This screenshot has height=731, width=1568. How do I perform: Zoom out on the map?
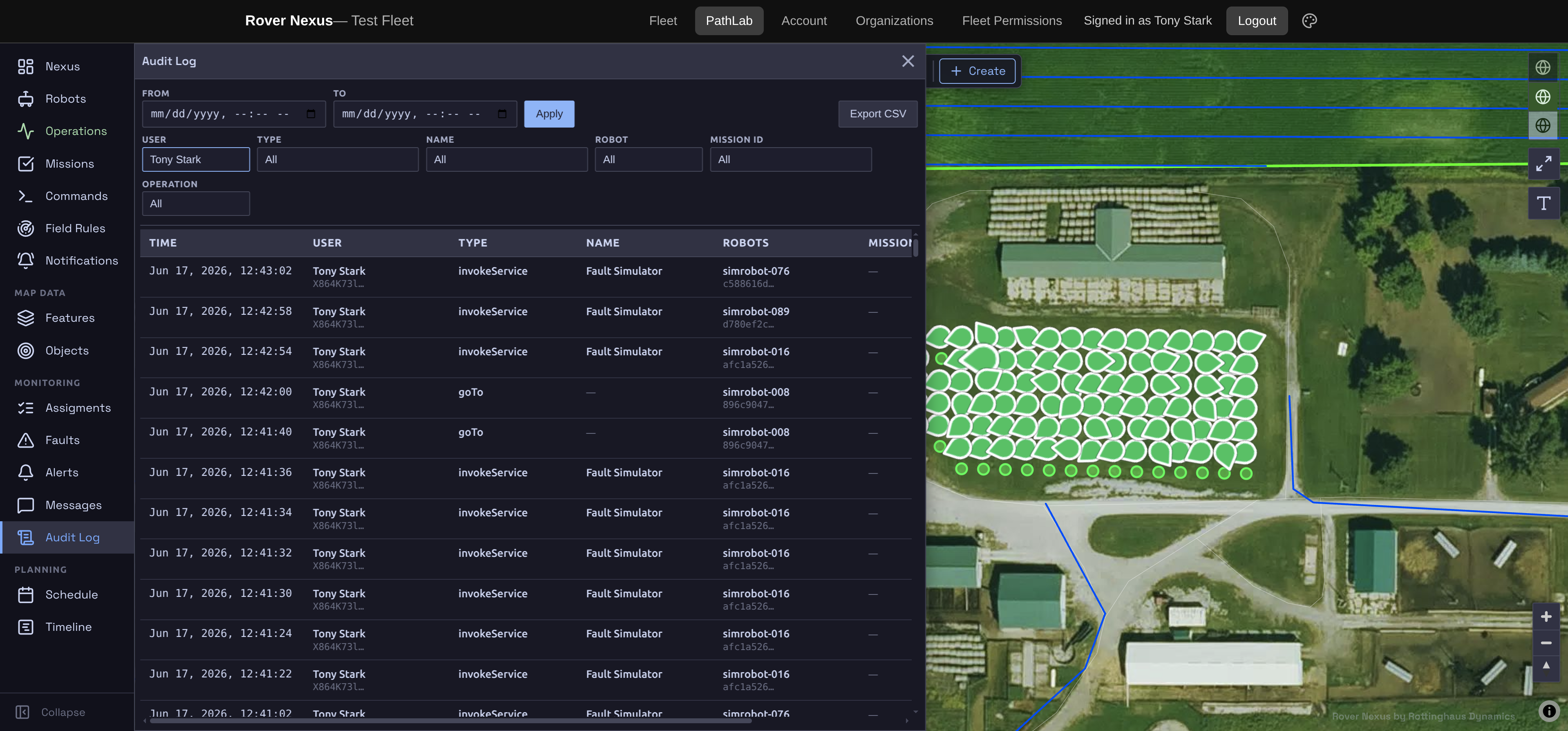1546,643
